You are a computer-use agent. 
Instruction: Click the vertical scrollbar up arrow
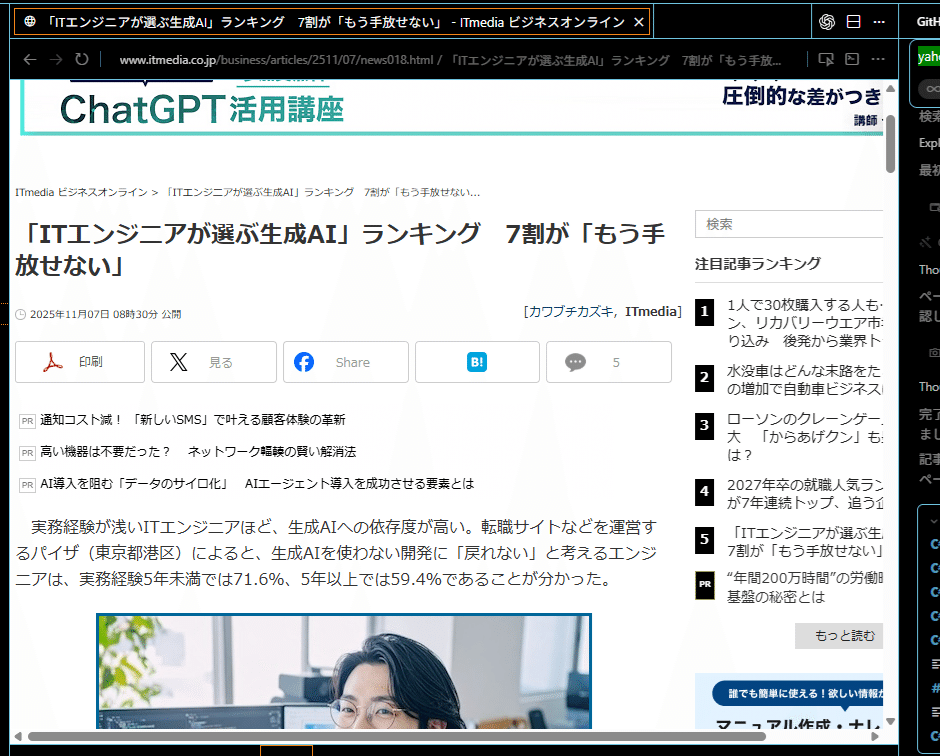tap(890, 89)
